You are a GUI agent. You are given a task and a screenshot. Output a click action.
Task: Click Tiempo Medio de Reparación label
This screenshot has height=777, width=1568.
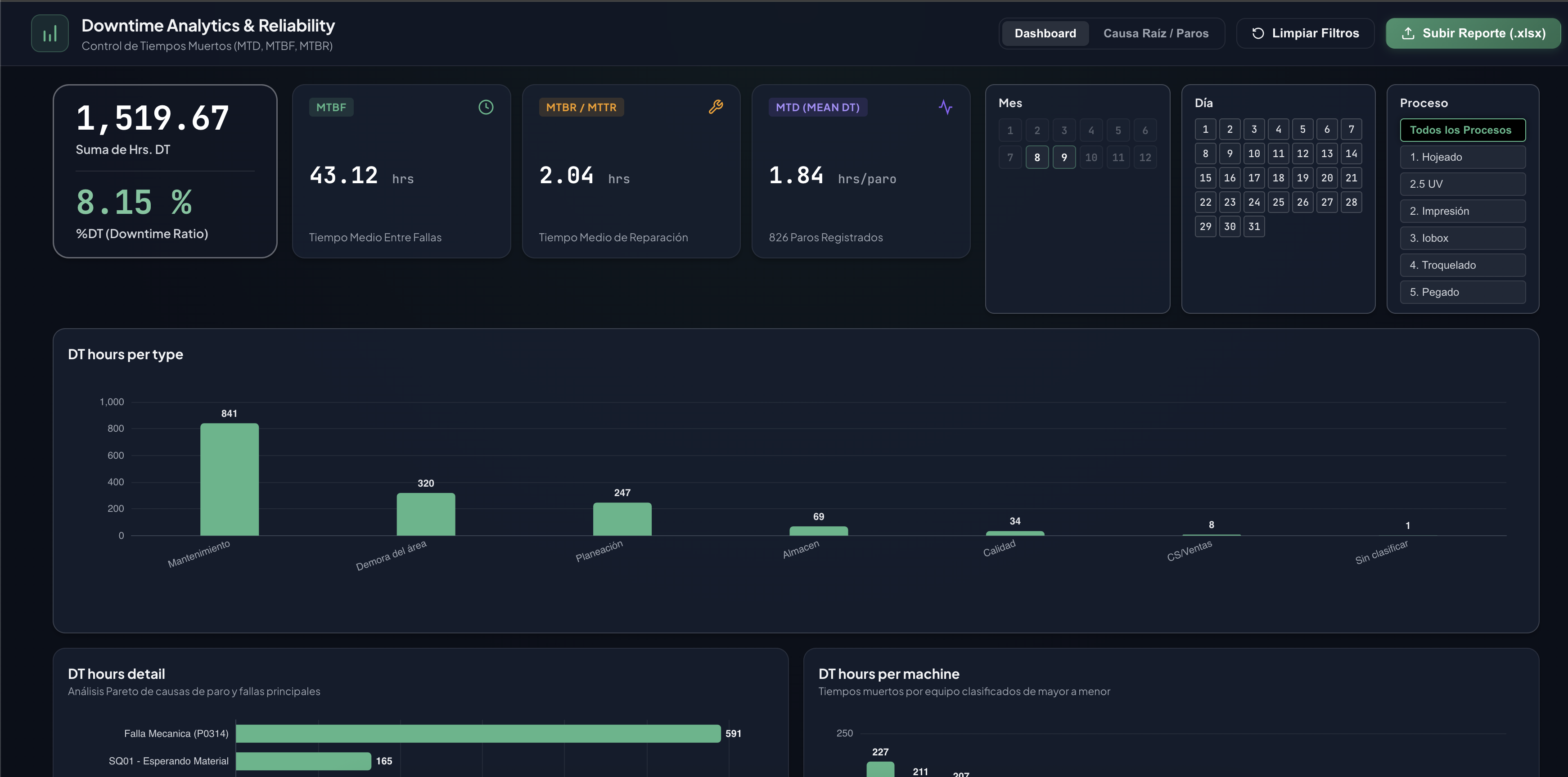[x=613, y=238]
